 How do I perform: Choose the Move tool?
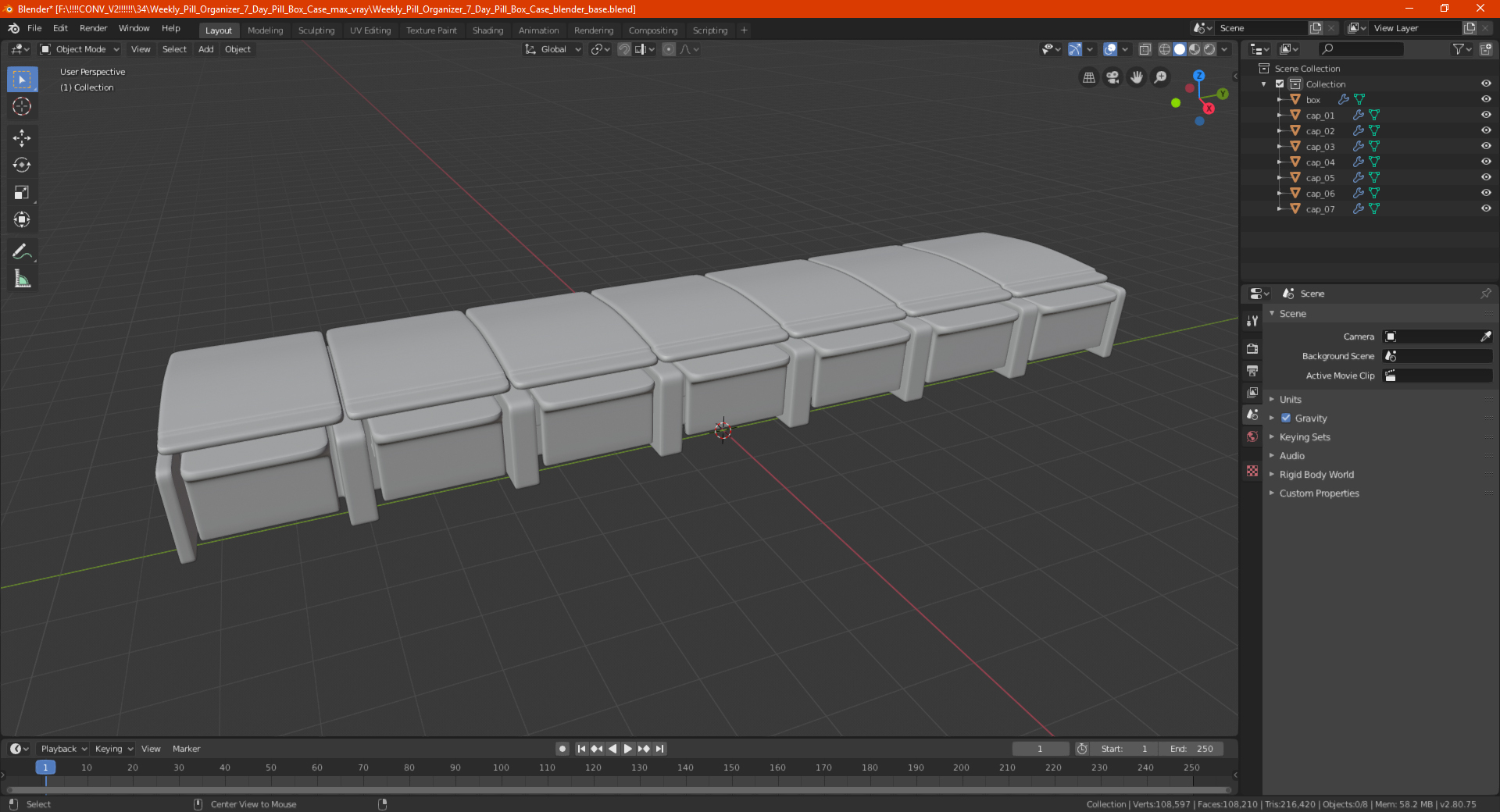22,138
